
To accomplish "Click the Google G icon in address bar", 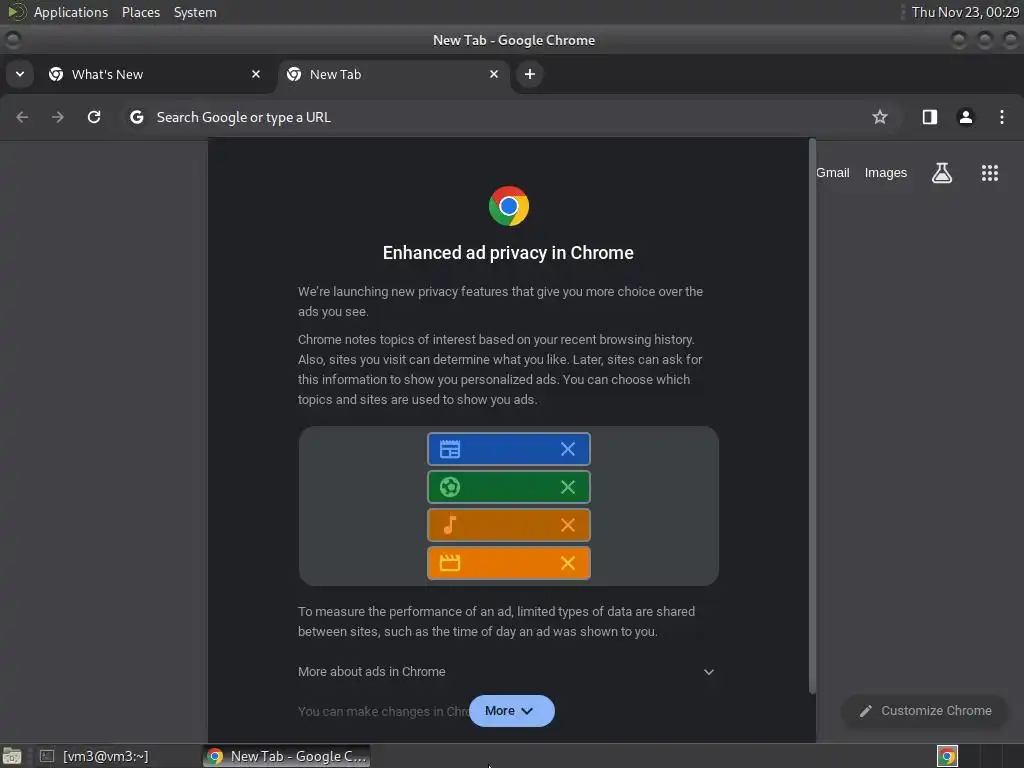I will click(x=136, y=117).
